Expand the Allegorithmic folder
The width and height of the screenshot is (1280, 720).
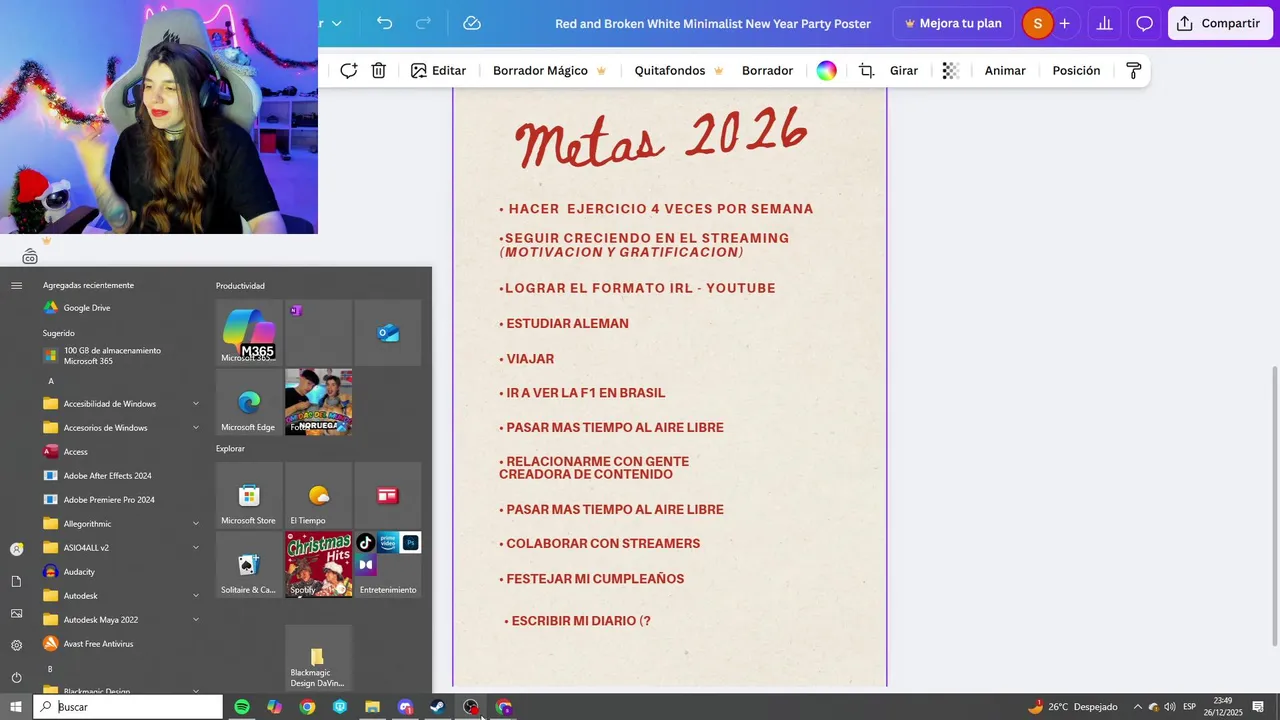[x=120, y=524]
